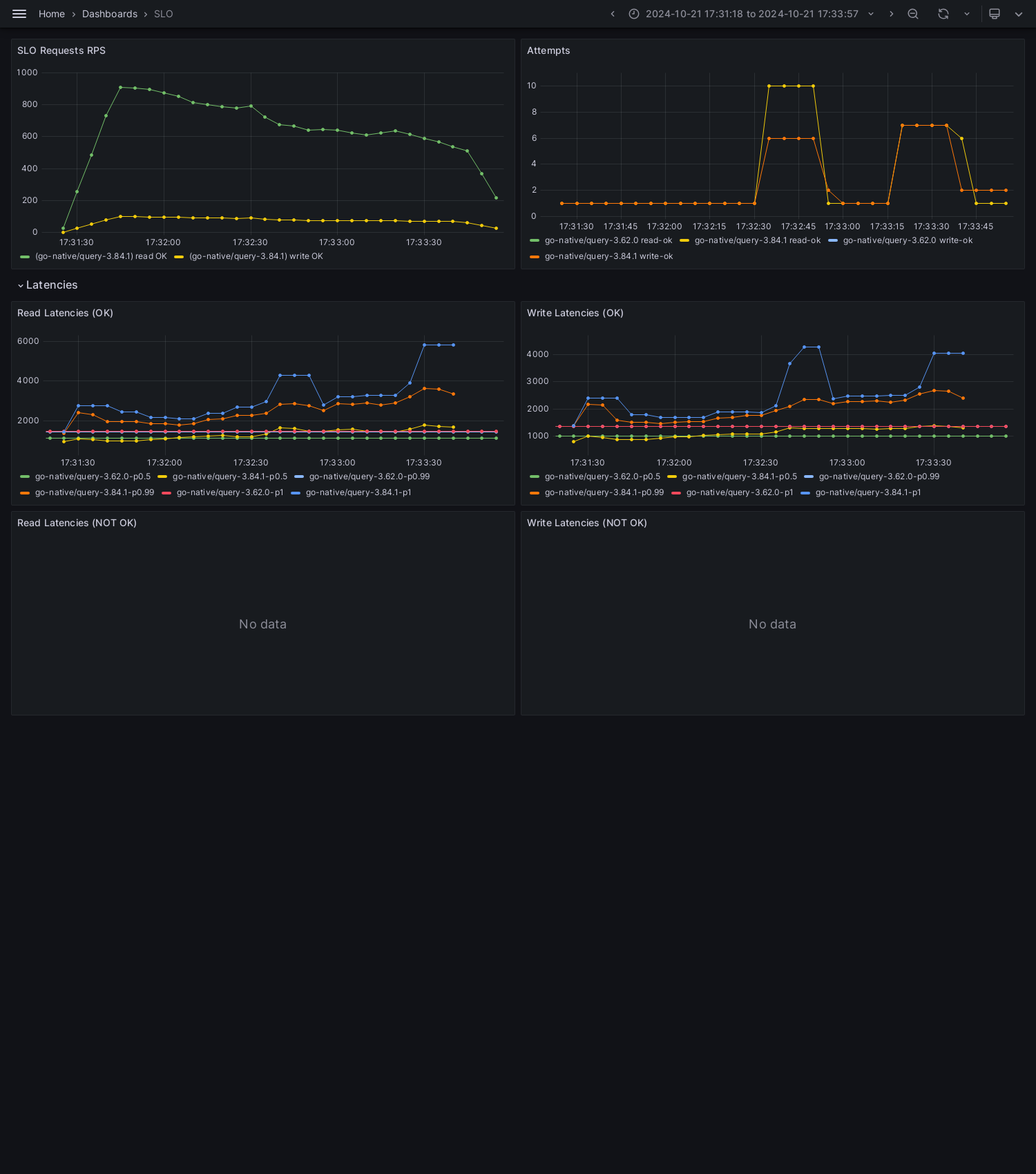Click No data in Write Latencies NOT OK
Image resolution: width=1036 pixels, height=1174 pixels.
(772, 624)
